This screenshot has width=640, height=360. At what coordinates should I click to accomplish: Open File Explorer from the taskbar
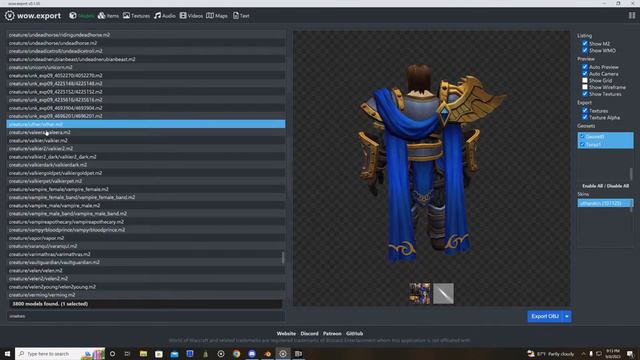(143, 353)
